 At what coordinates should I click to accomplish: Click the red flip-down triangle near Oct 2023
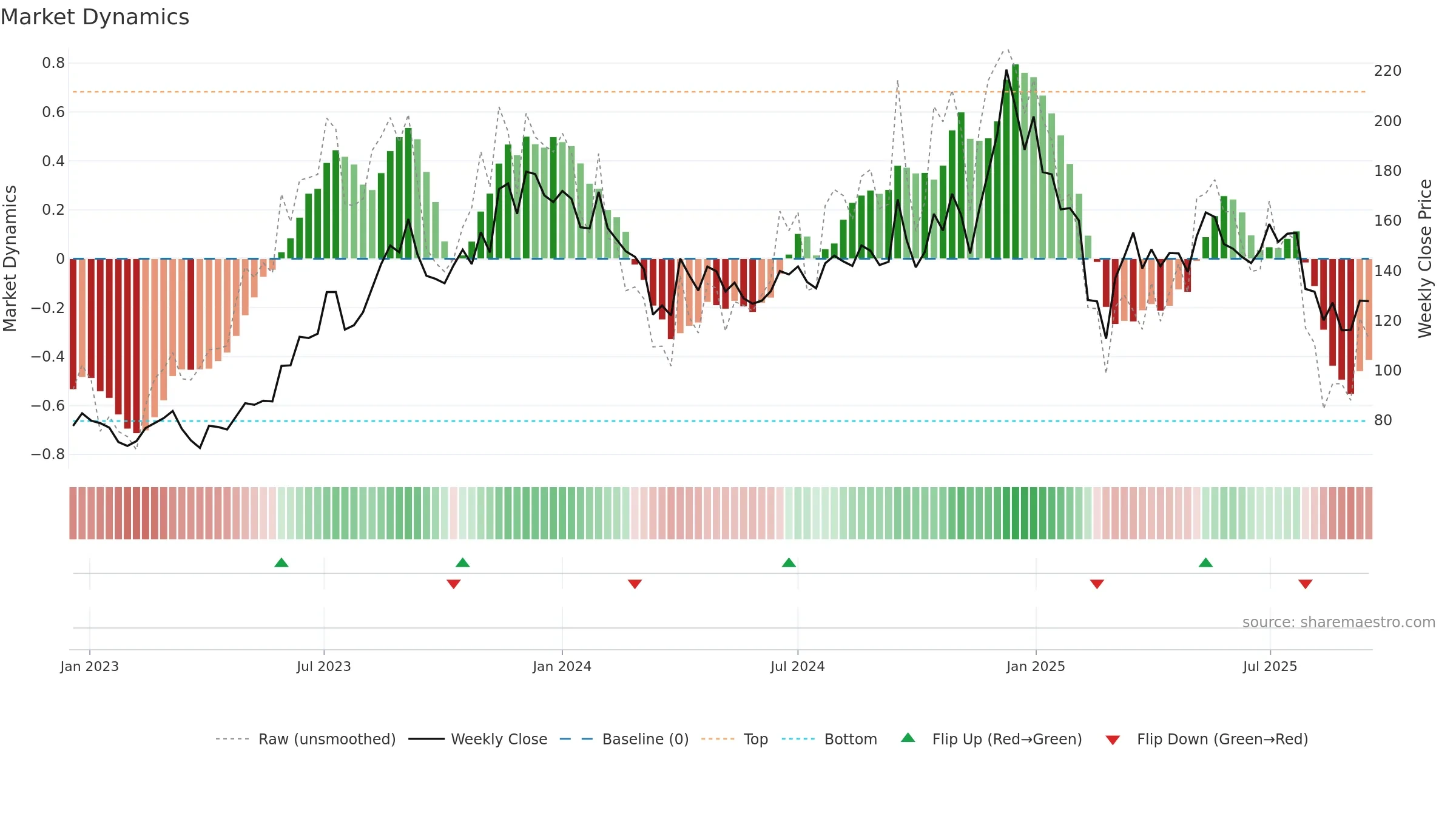coord(453,584)
